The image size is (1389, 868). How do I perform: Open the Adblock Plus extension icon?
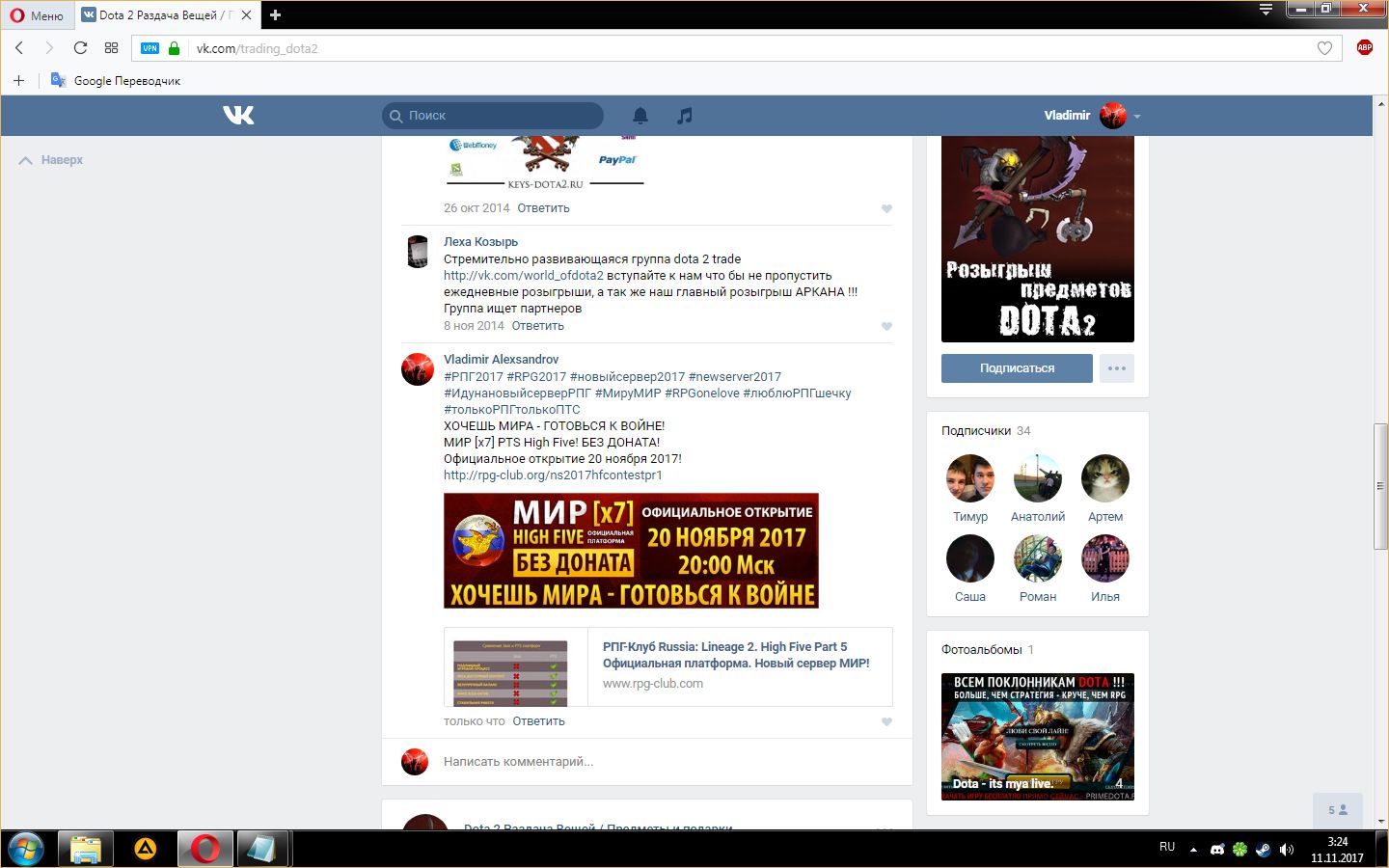(1364, 48)
